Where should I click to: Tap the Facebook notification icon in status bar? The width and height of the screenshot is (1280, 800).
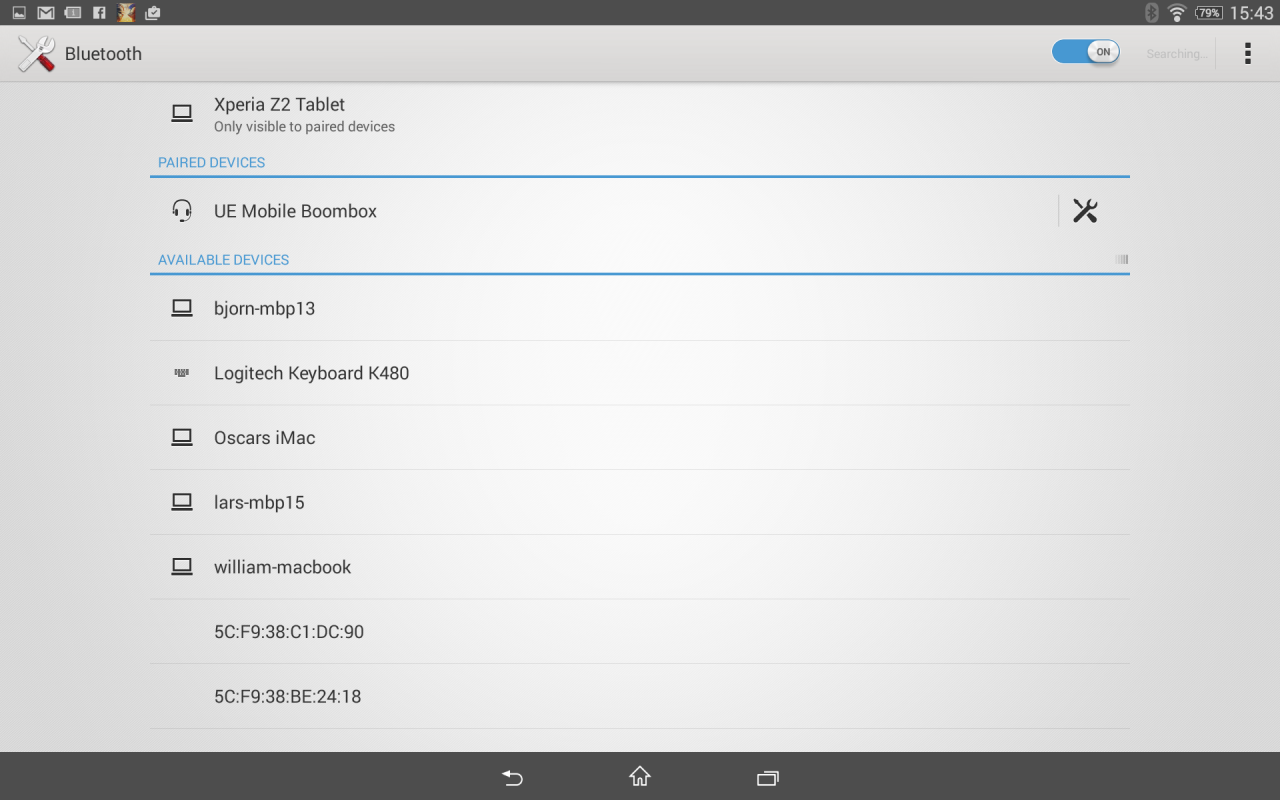(x=99, y=13)
